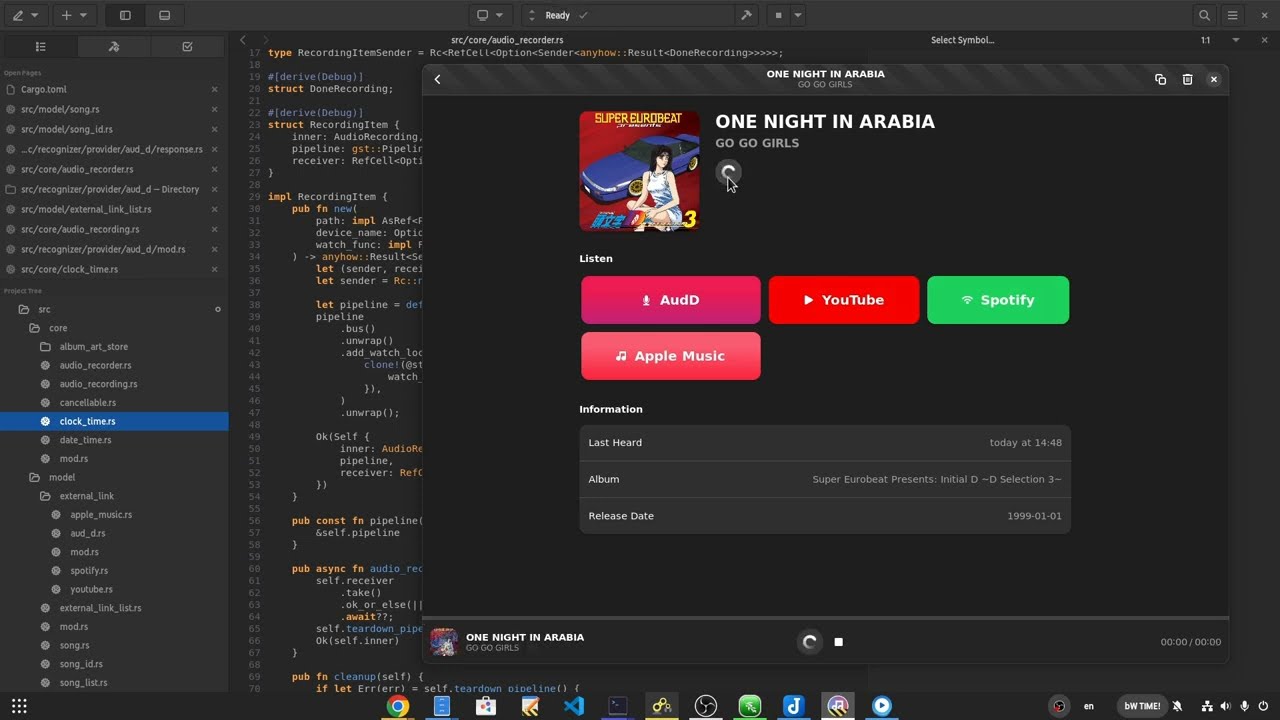
Task: Switch to the project list sidebar tab
Action: [x=40, y=46]
